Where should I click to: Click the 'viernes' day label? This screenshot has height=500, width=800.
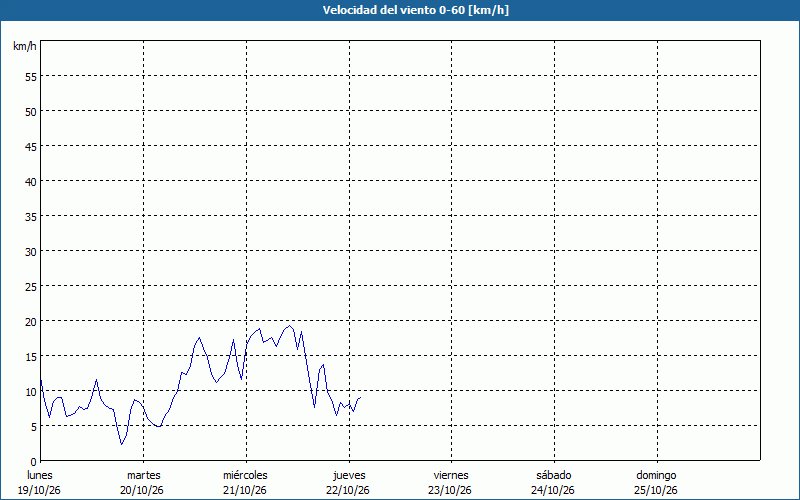(x=451, y=475)
